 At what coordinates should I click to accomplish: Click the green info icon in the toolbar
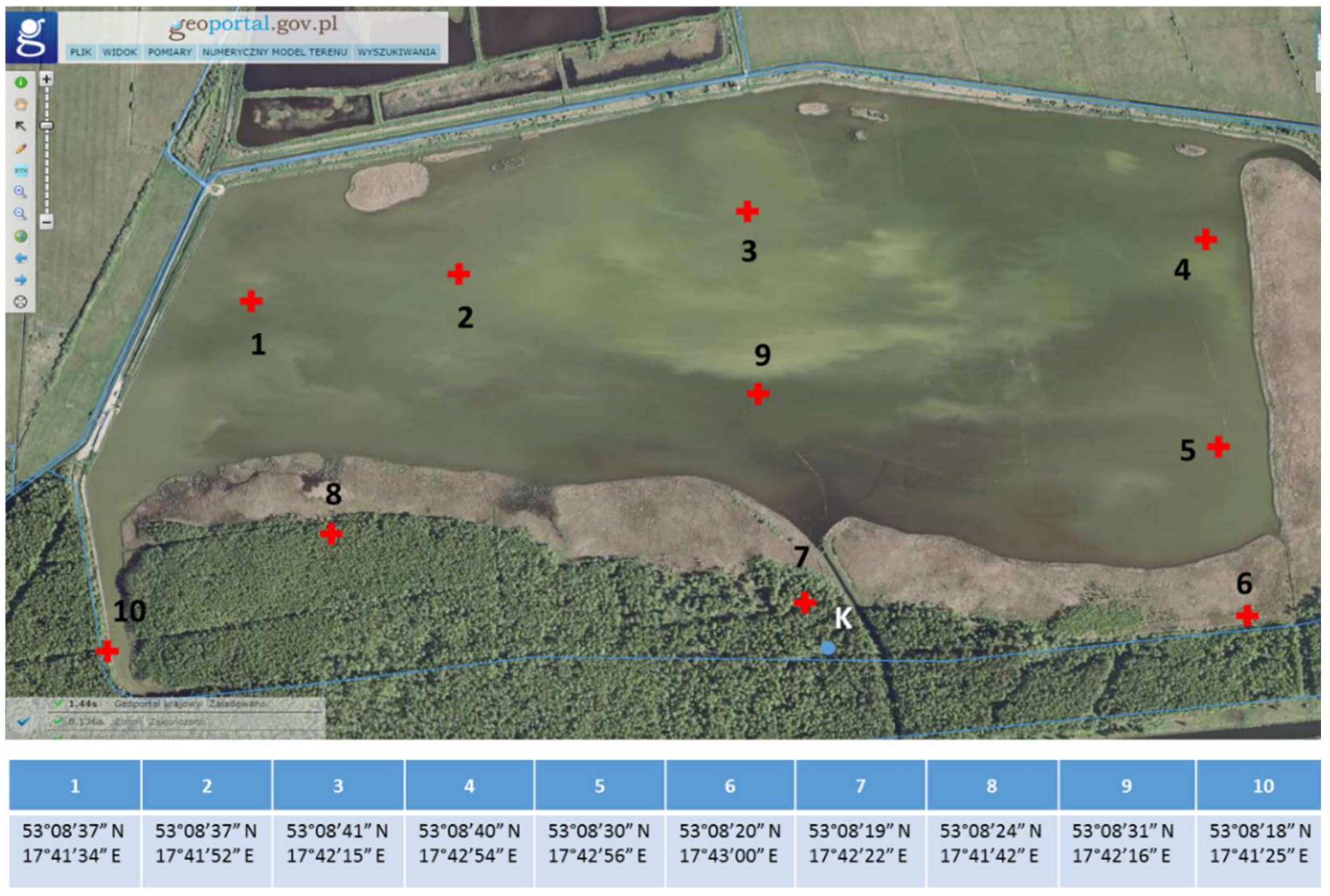click(x=21, y=83)
